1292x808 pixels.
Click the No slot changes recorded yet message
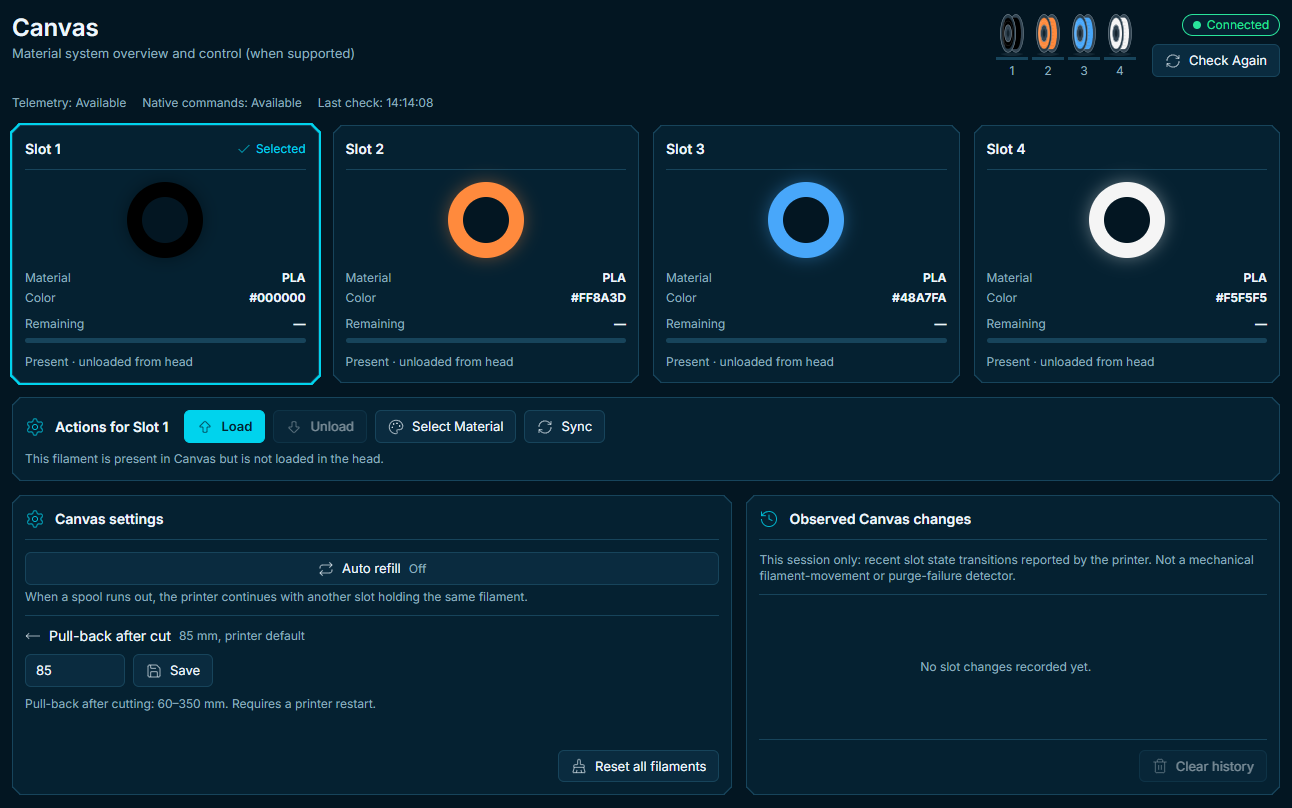(x=1005, y=667)
